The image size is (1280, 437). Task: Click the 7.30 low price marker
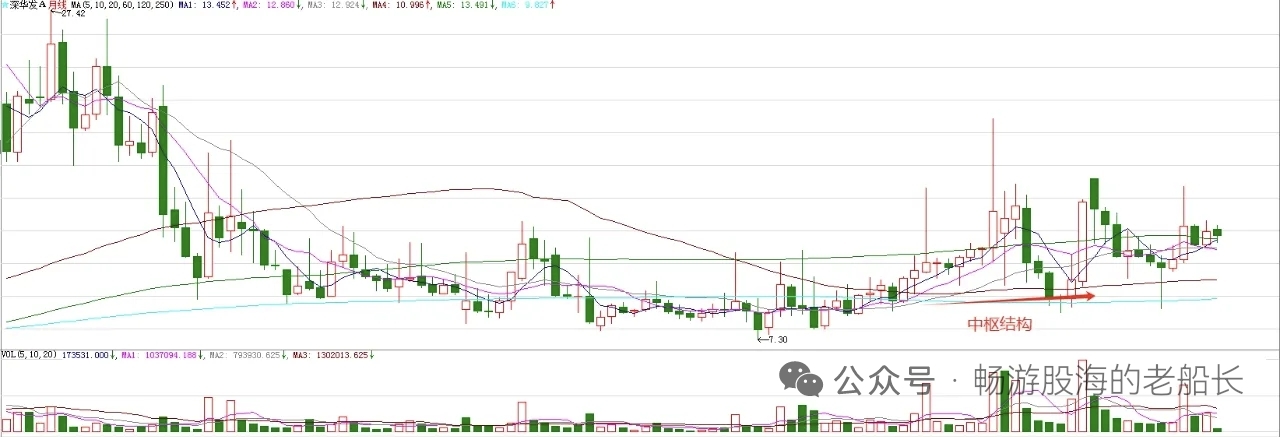tap(773, 340)
